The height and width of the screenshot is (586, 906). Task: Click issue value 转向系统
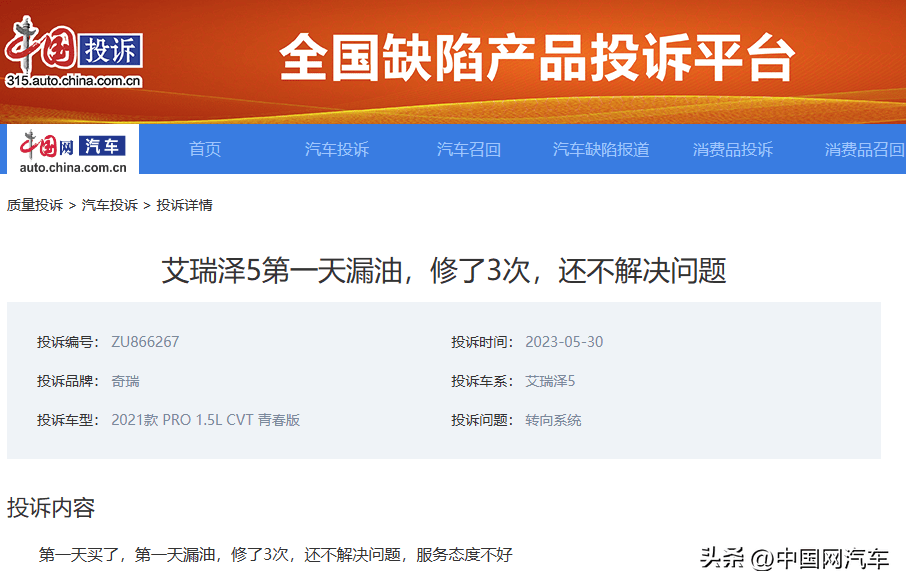click(x=553, y=420)
